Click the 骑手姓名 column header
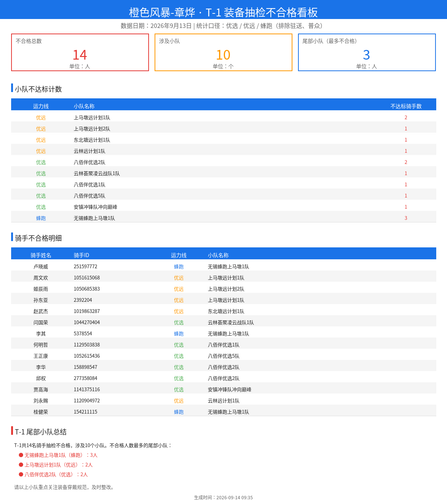447x500 pixels. coord(41,255)
